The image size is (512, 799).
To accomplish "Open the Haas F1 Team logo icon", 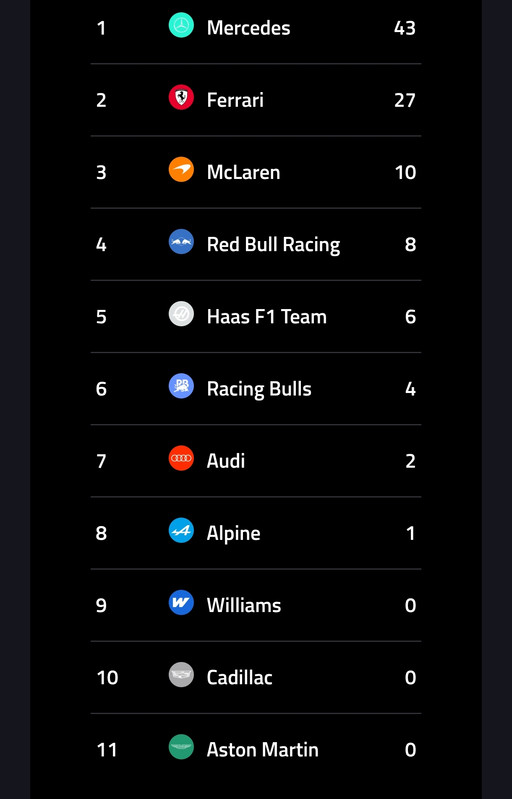I will click(x=181, y=314).
